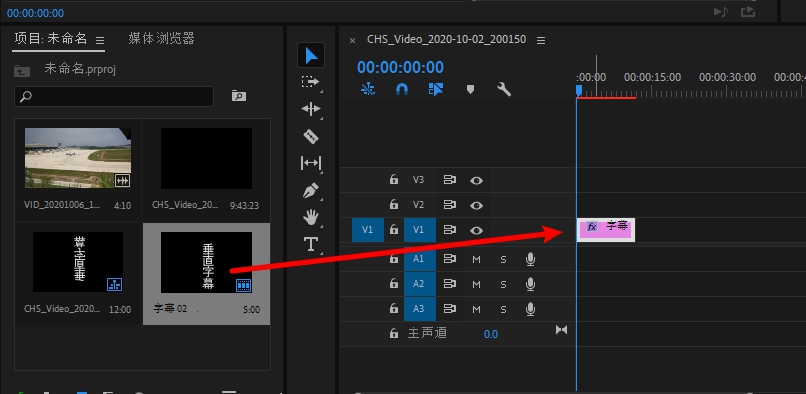Select the Hand tool
806x394 pixels.
(x=311, y=218)
